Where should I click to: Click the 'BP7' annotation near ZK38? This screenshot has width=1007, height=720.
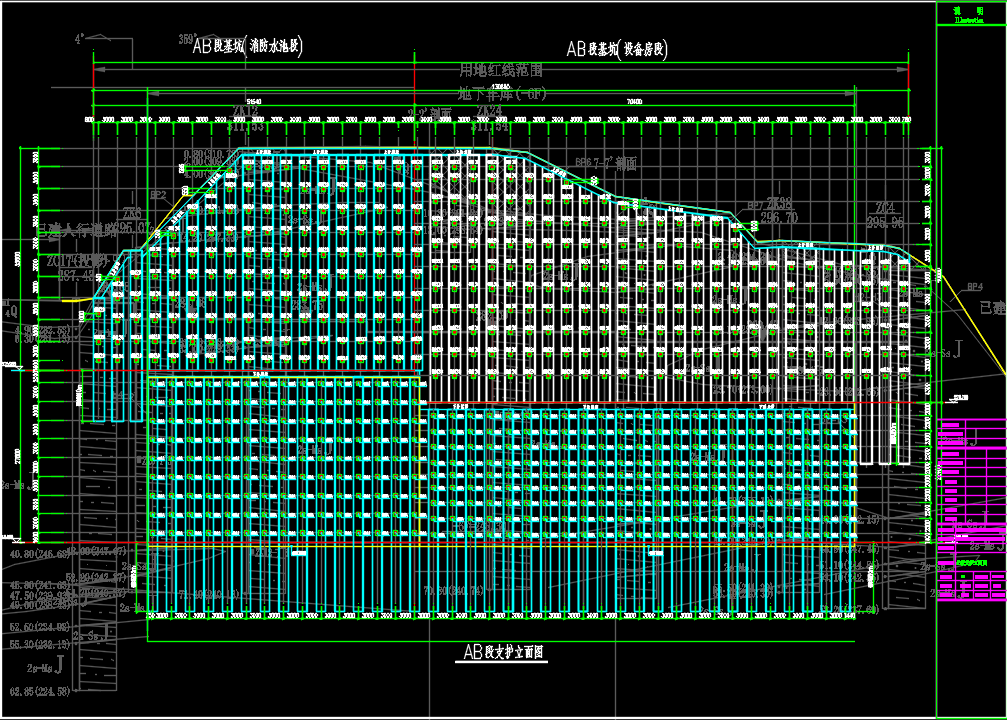tap(755, 206)
